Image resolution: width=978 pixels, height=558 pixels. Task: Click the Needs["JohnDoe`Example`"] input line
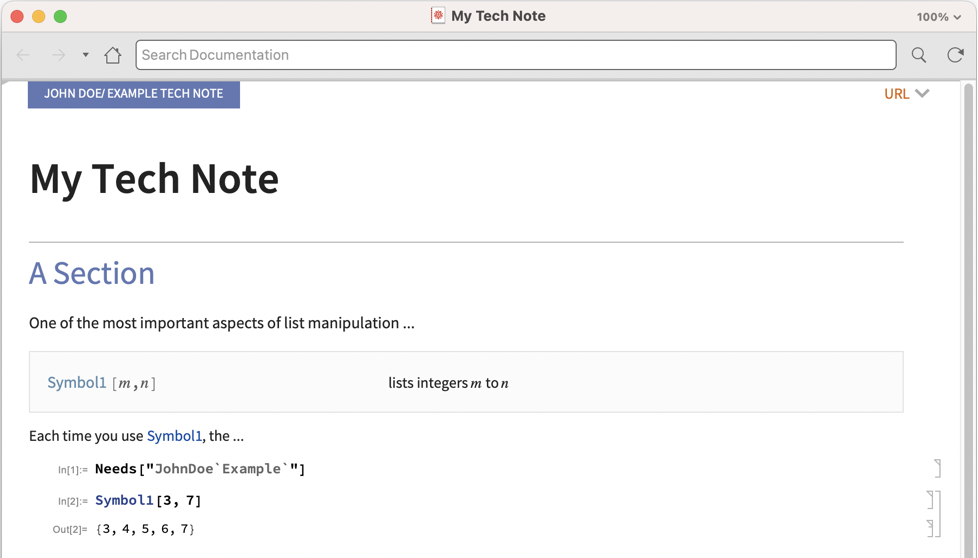(200, 469)
